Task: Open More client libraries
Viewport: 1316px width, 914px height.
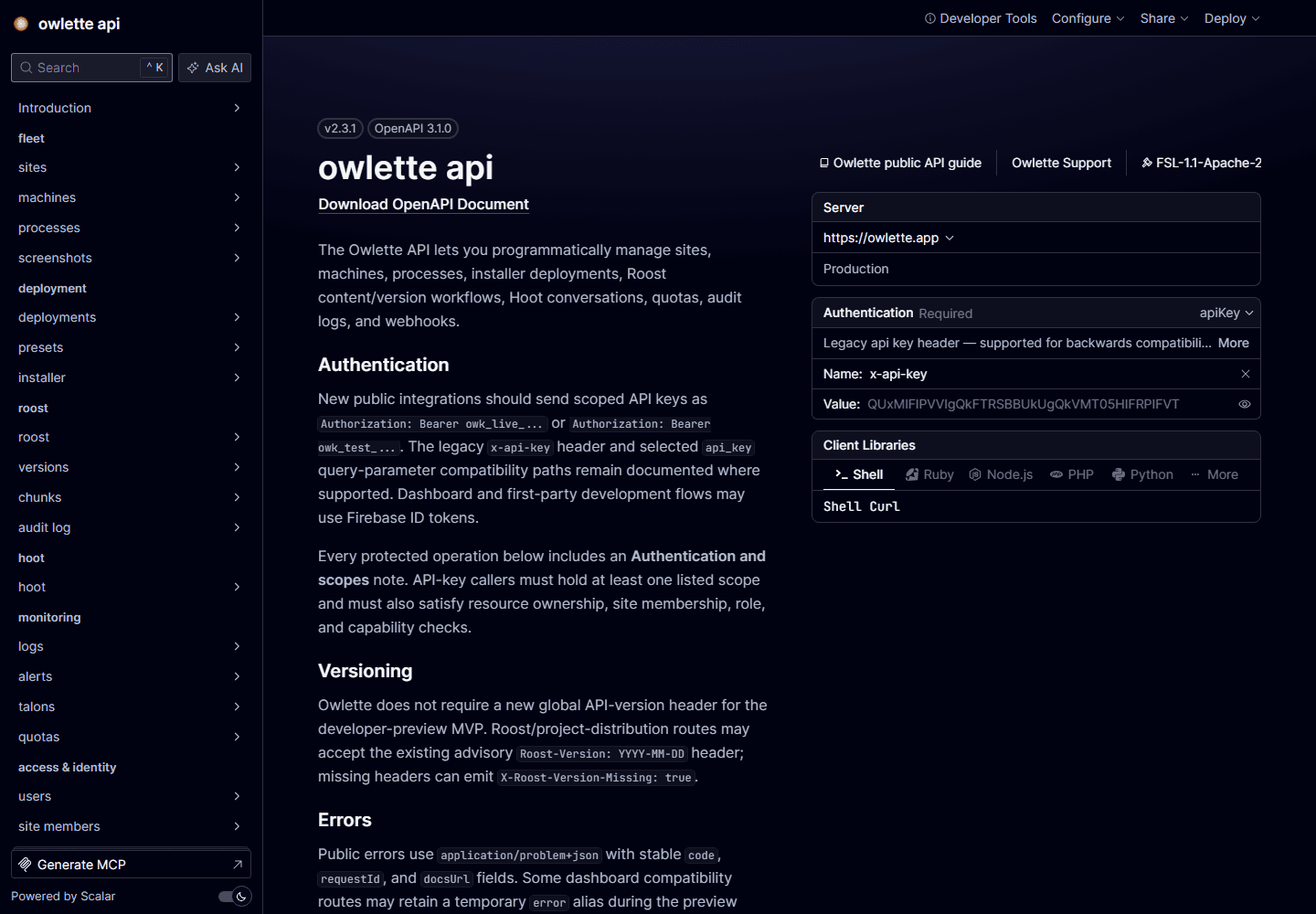Action: point(1214,474)
